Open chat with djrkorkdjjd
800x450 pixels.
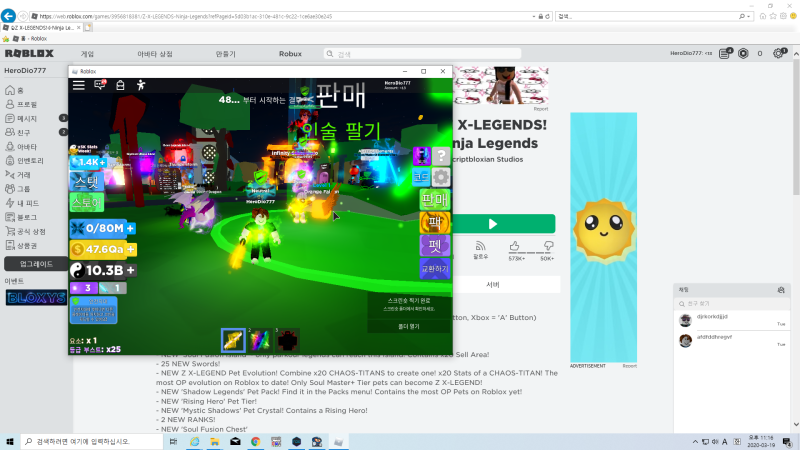732,320
